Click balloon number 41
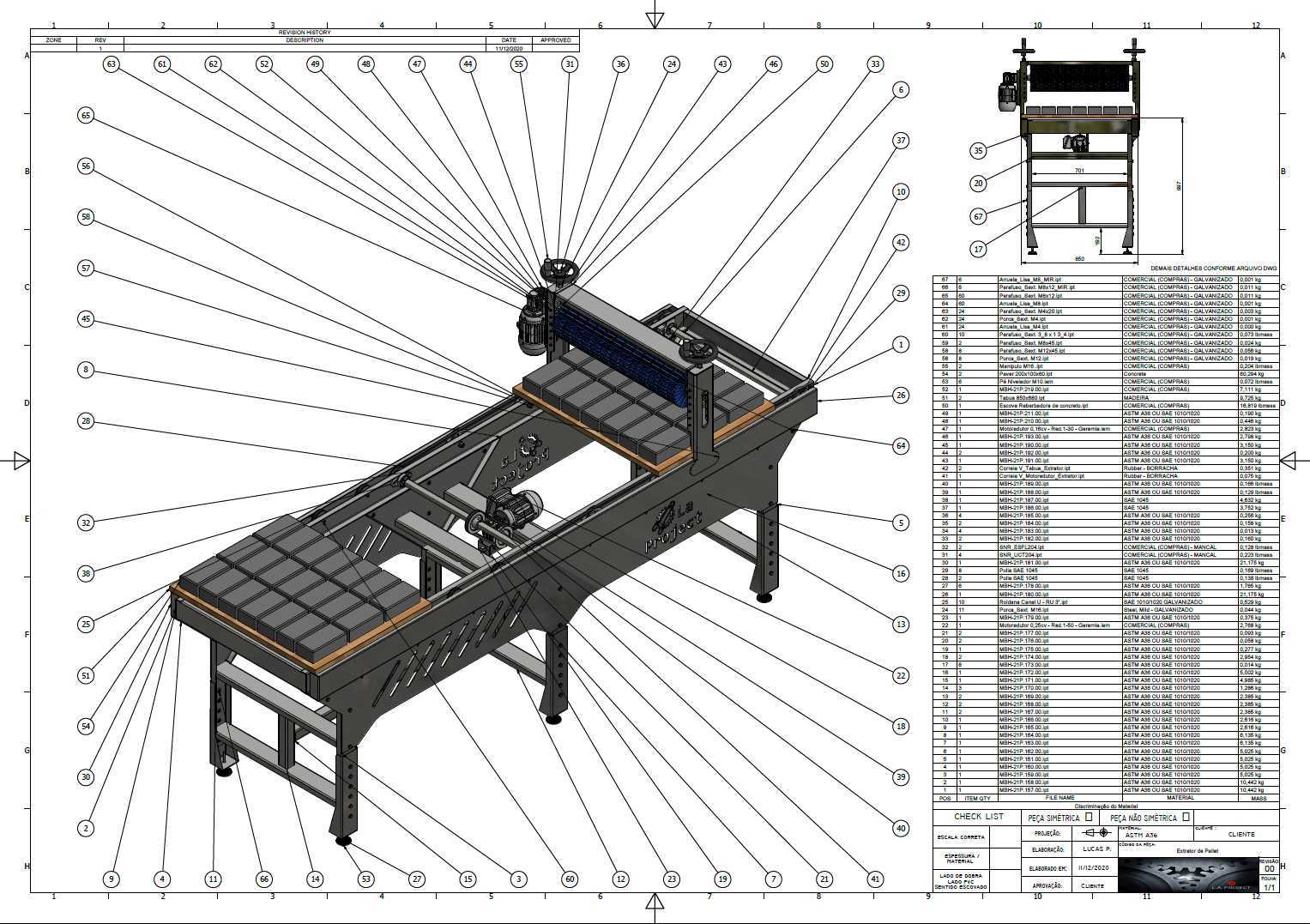This screenshot has width=1310, height=924. pos(875,879)
